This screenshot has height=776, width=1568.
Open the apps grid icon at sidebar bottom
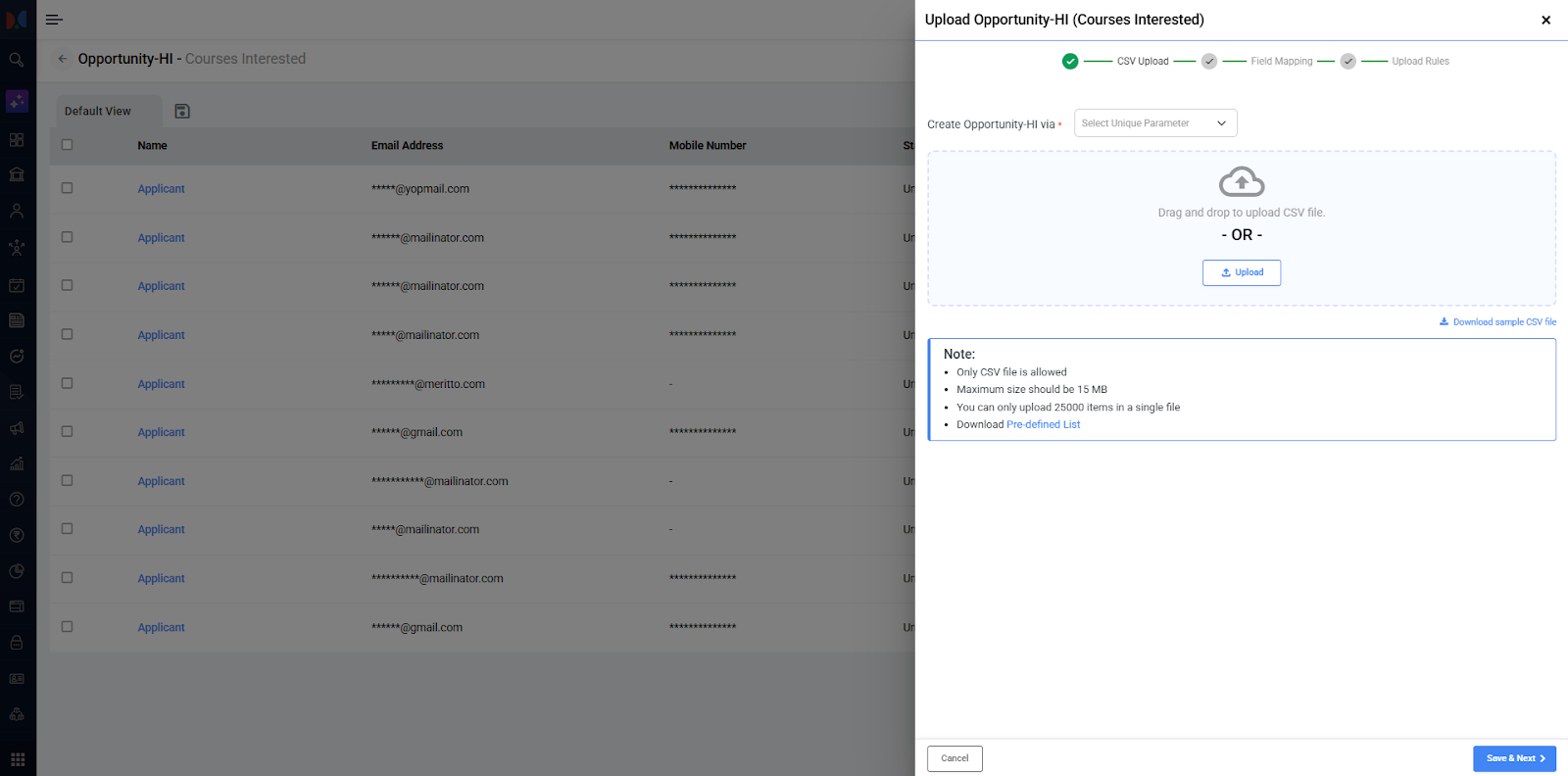(x=17, y=759)
